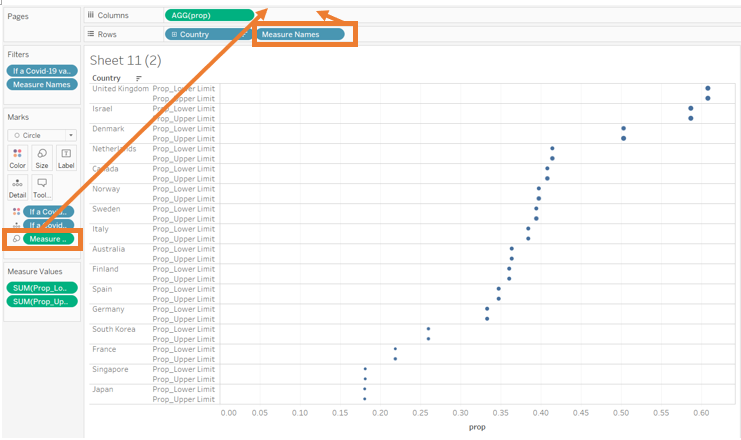Click the Germany row label
Viewport: 741px width, 440px height.
point(108,309)
